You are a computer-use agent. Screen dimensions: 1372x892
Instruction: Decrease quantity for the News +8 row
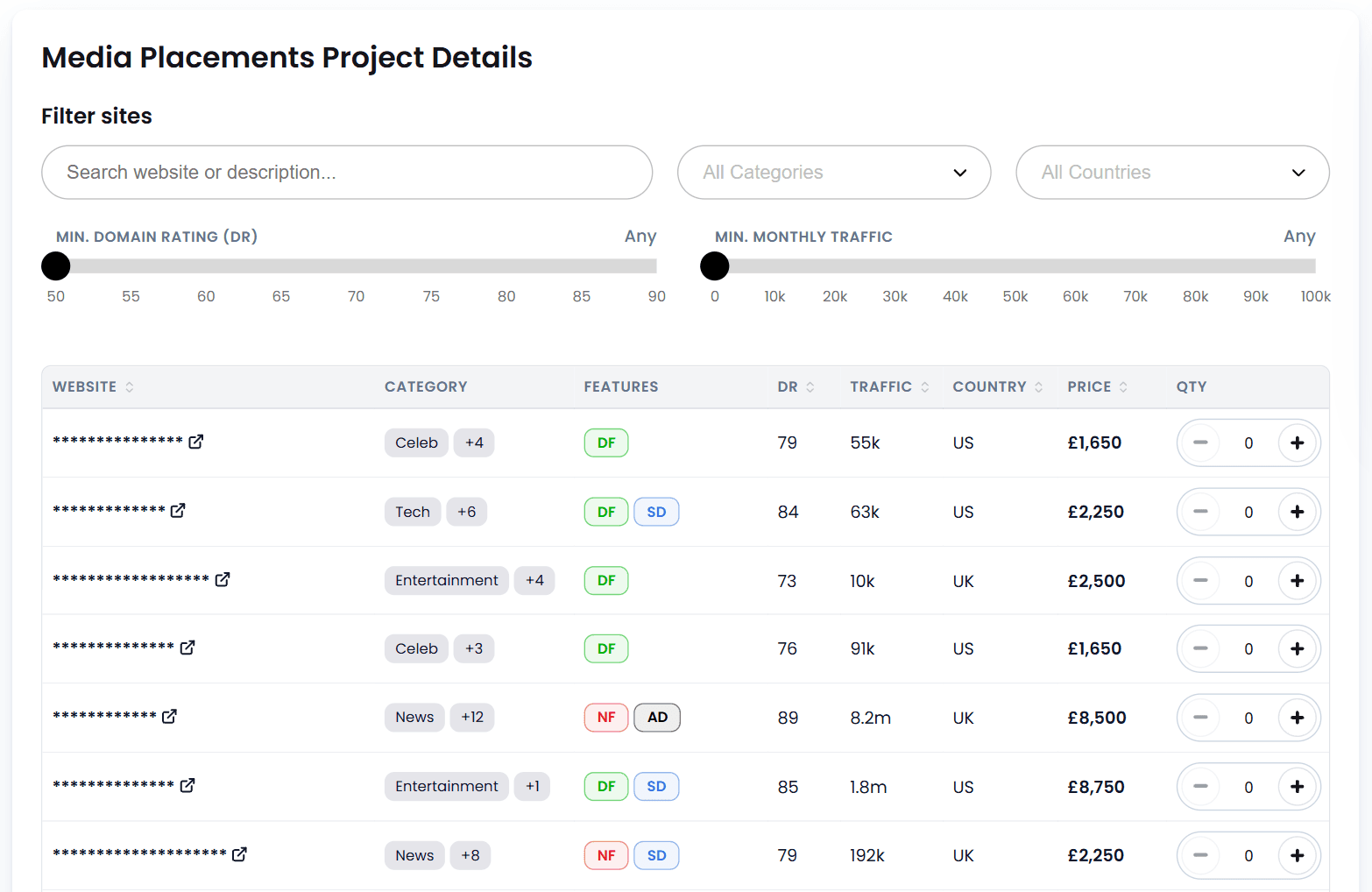[1200, 855]
